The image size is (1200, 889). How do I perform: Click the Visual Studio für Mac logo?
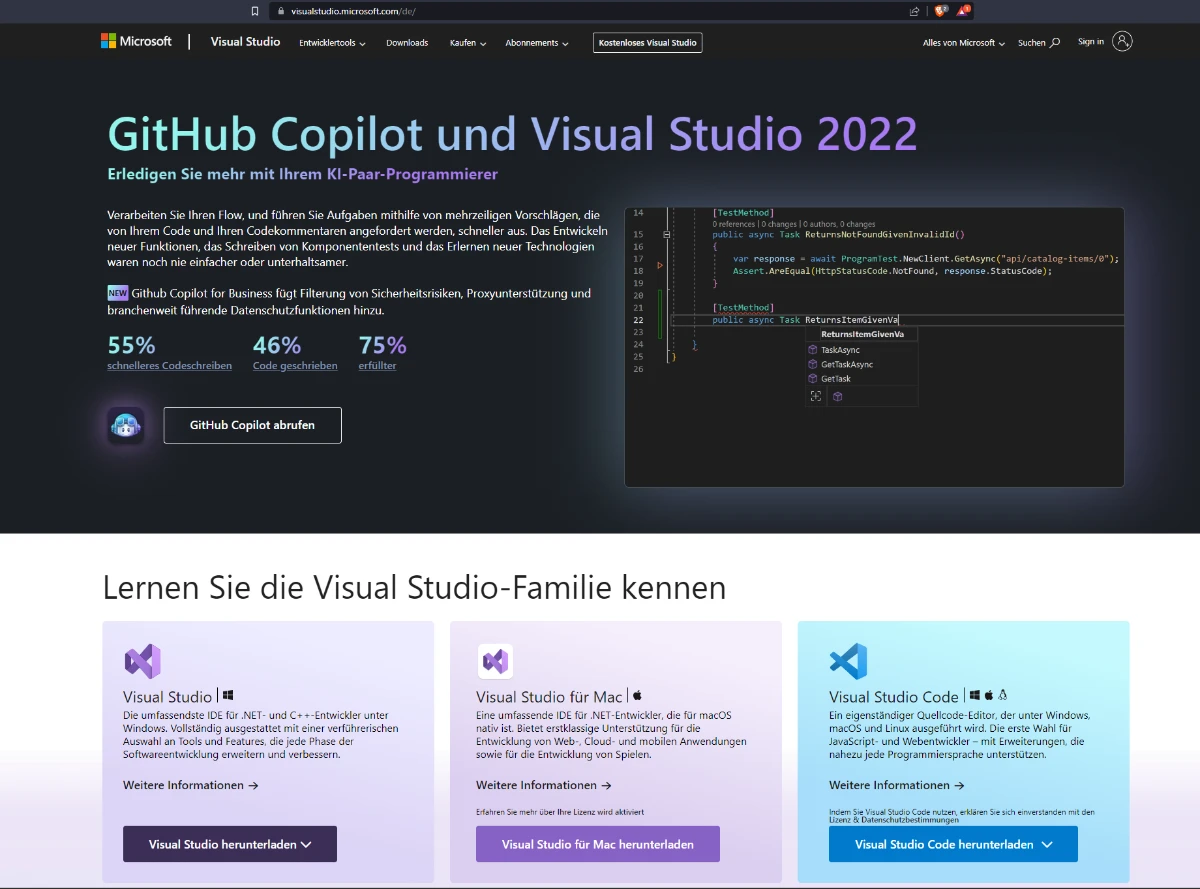[495, 661]
